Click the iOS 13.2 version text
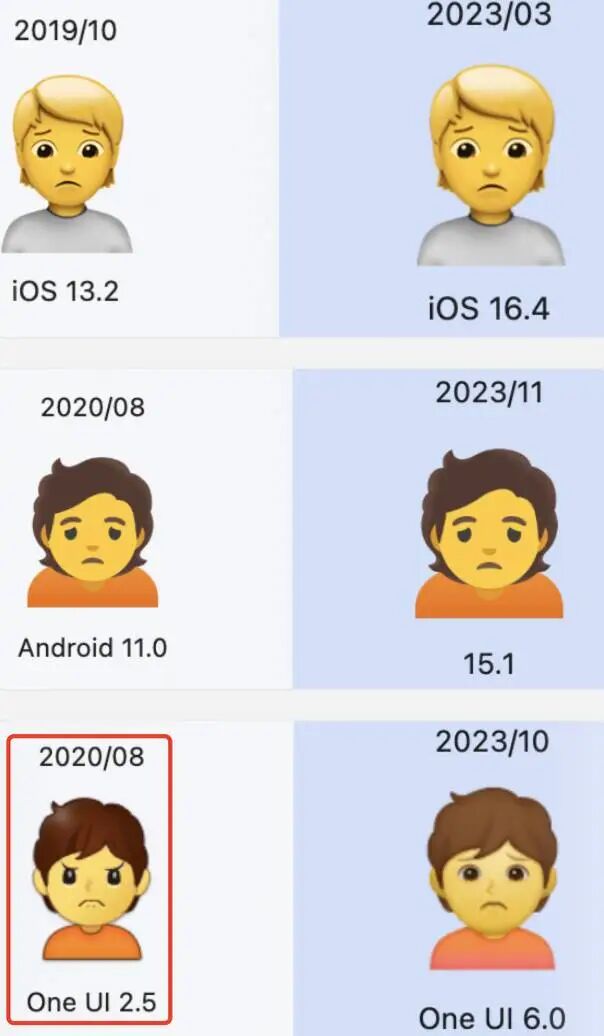 [65, 291]
